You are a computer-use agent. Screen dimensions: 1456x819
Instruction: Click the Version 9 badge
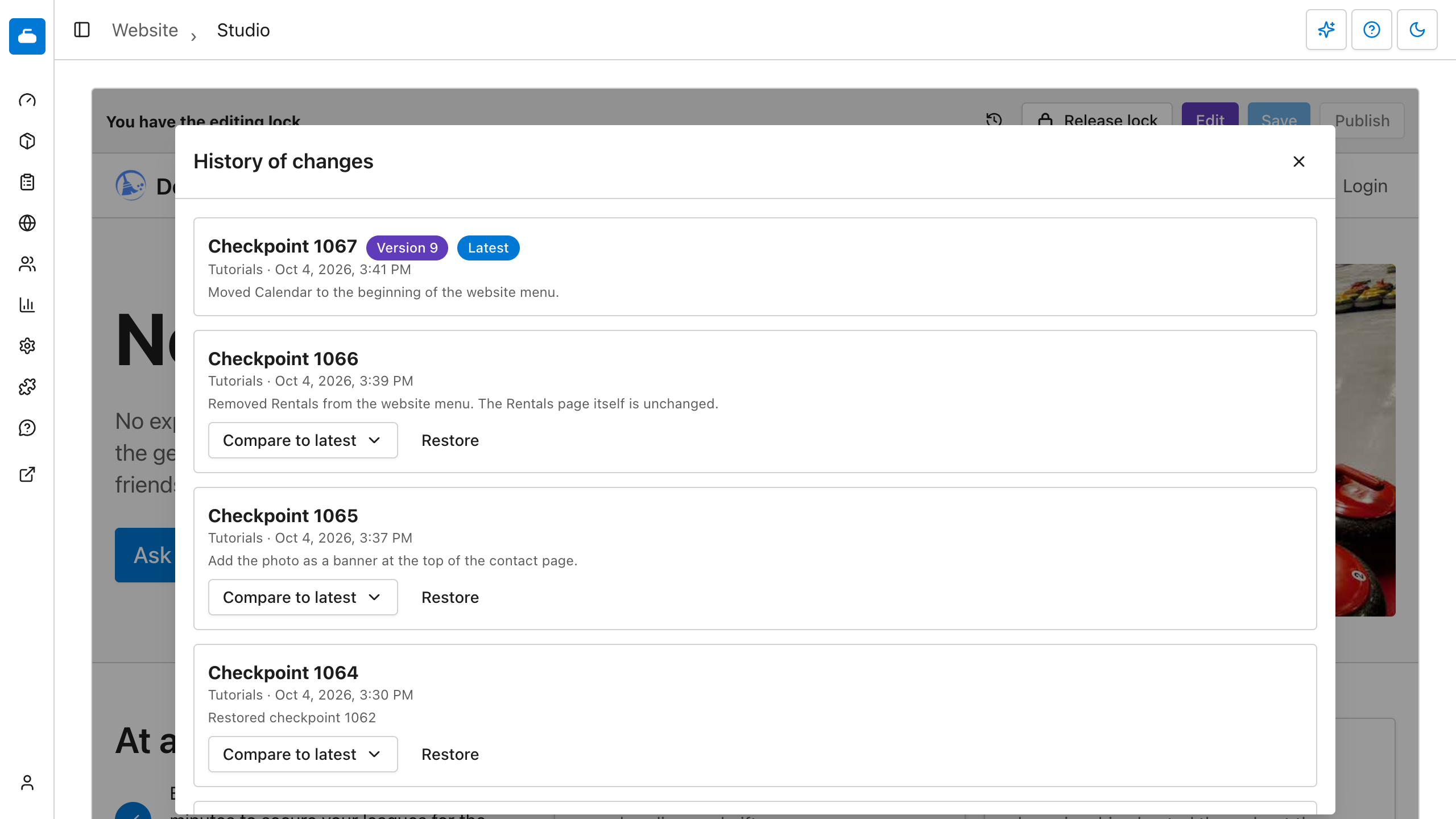(407, 248)
